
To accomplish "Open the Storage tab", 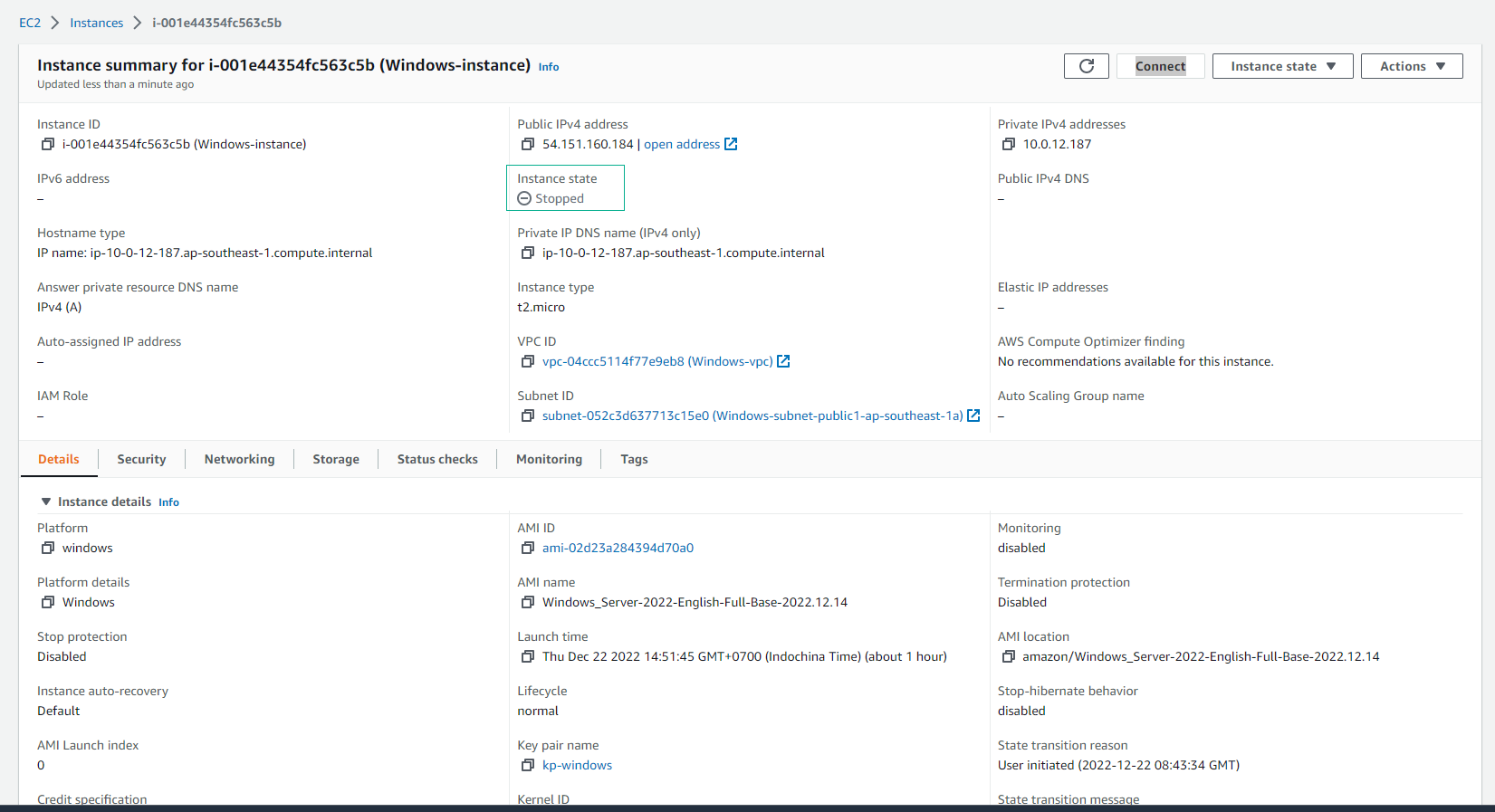I will 336,459.
